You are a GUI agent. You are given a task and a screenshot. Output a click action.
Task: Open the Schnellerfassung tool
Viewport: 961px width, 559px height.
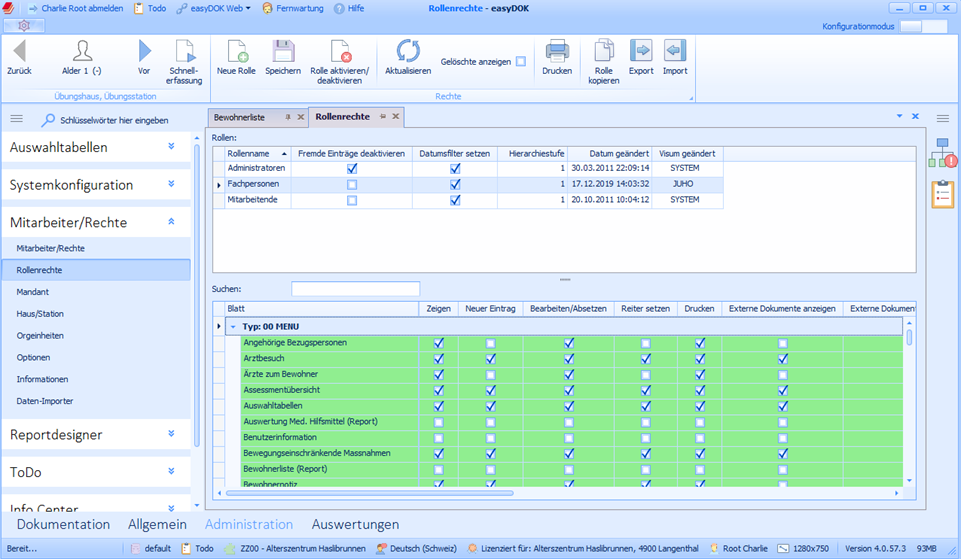(x=185, y=51)
